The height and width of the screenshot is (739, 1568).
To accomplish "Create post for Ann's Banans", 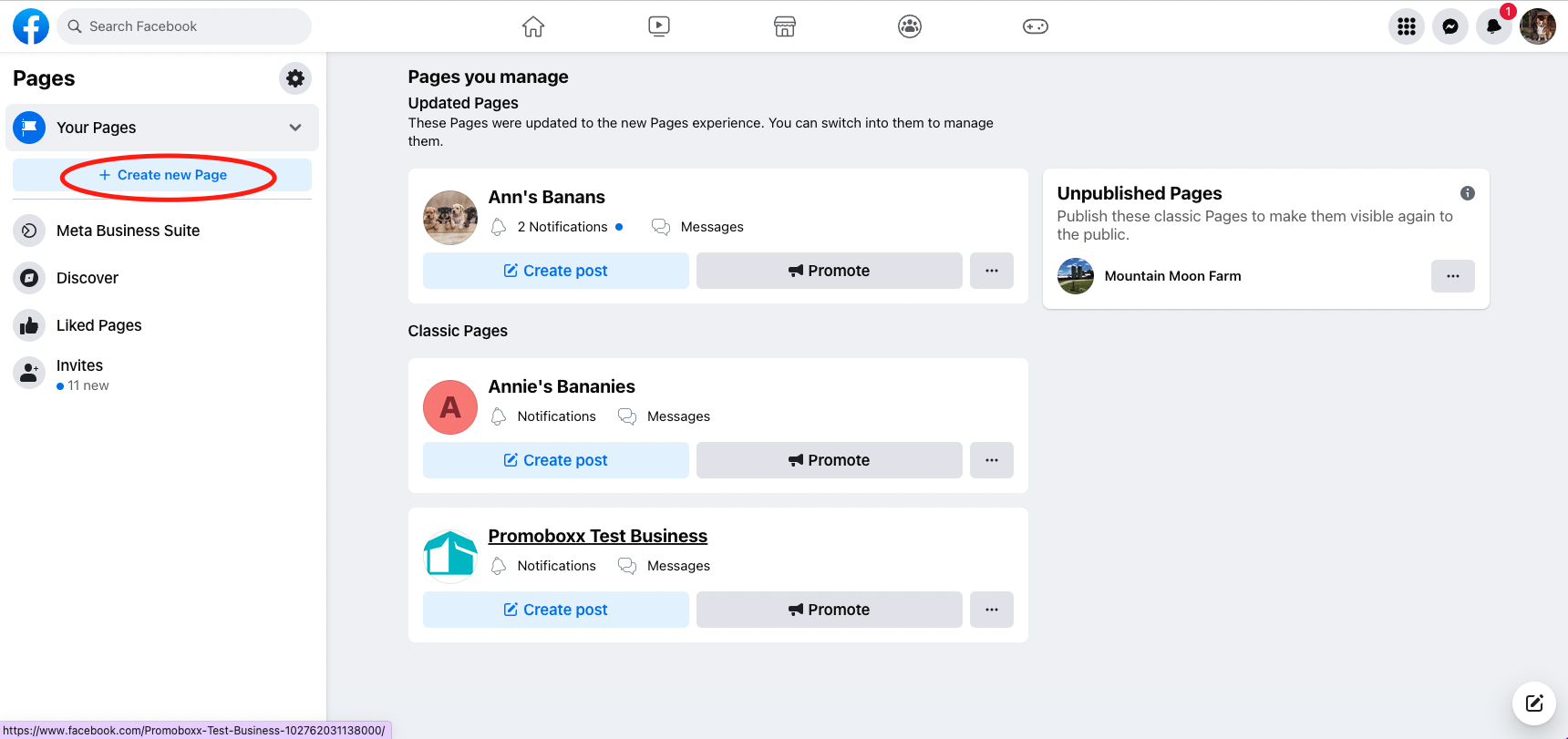I will pyautogui.click(x=556, y=271).
